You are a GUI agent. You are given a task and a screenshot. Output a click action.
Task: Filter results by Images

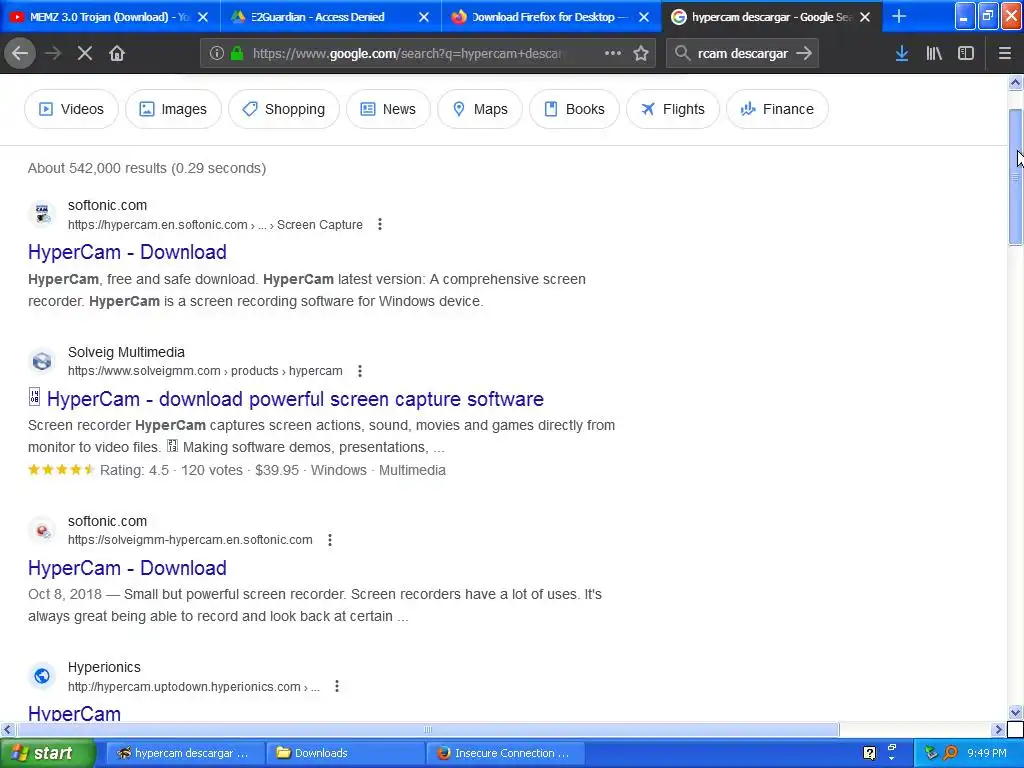(x=173, y=109)
